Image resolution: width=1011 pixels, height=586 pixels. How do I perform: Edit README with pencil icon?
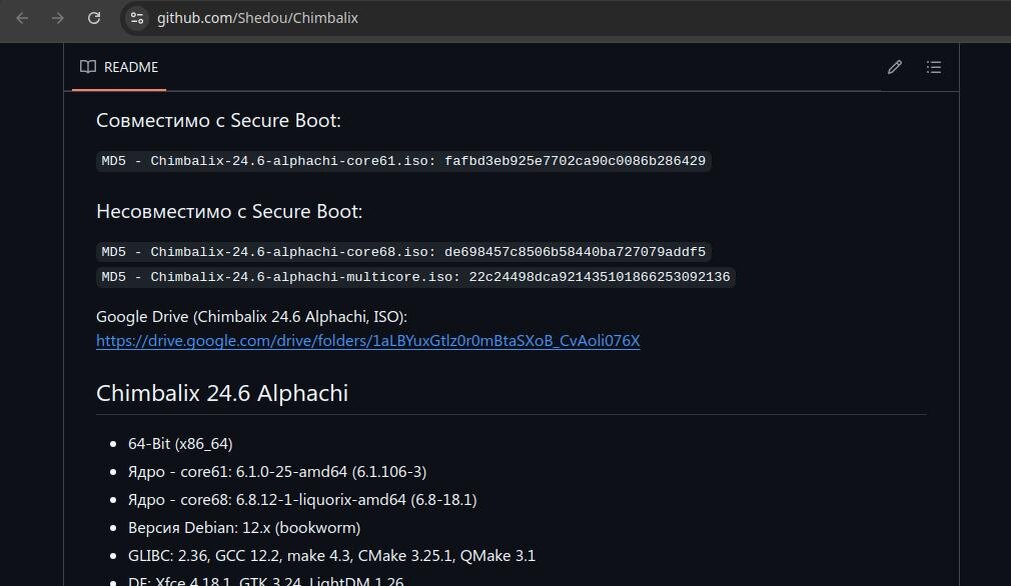click(894, 67)
